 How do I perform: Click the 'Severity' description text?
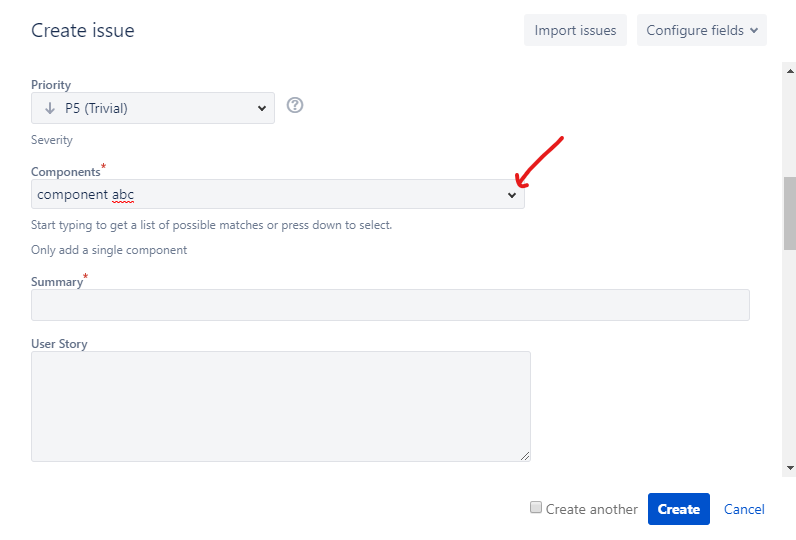(52, 140)
